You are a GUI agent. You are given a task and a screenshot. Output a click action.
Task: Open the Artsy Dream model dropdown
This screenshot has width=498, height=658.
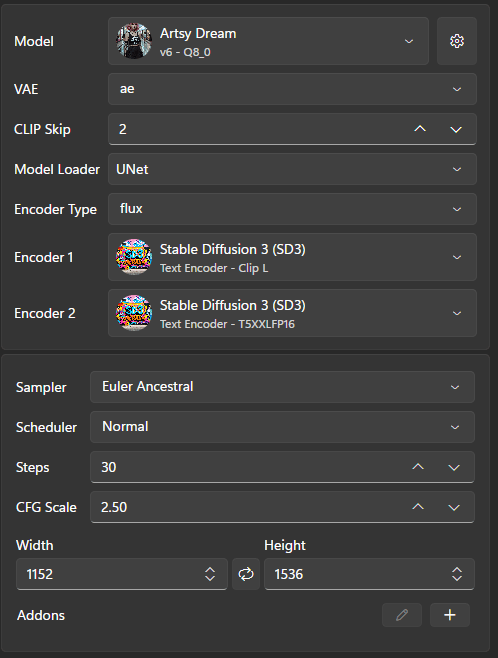click(269, 41)
